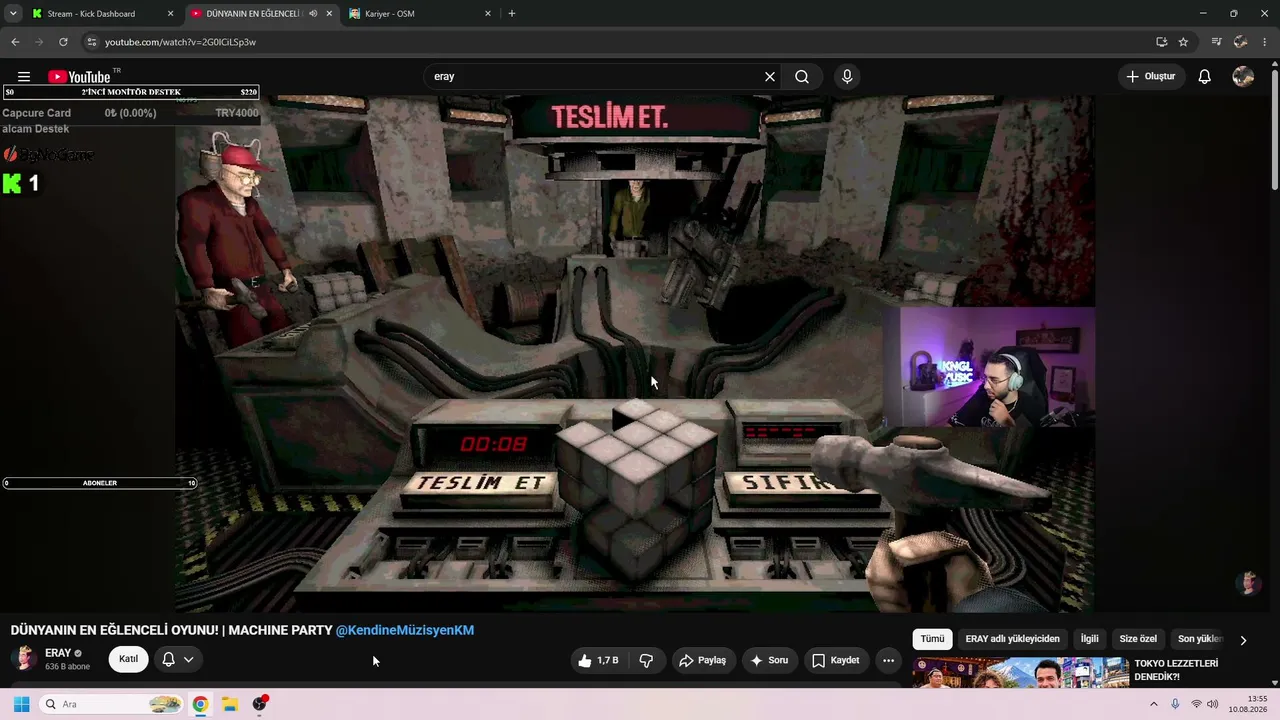The image size is (1280, 720).
Task: Dislike the video
Action: [x=646, y=660]
